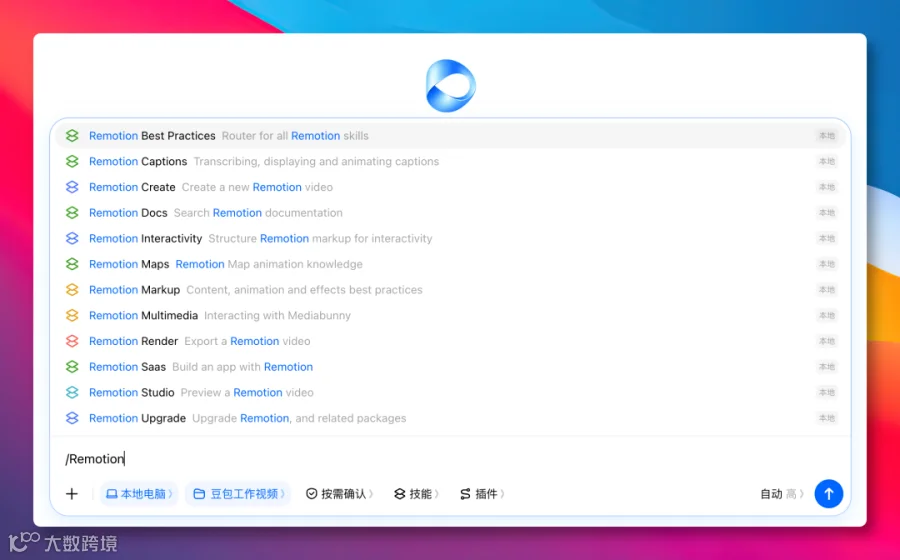Click the skill icon beside Remotion Markup
Viewport: 900px width, 560px height.
click(72, 290)
